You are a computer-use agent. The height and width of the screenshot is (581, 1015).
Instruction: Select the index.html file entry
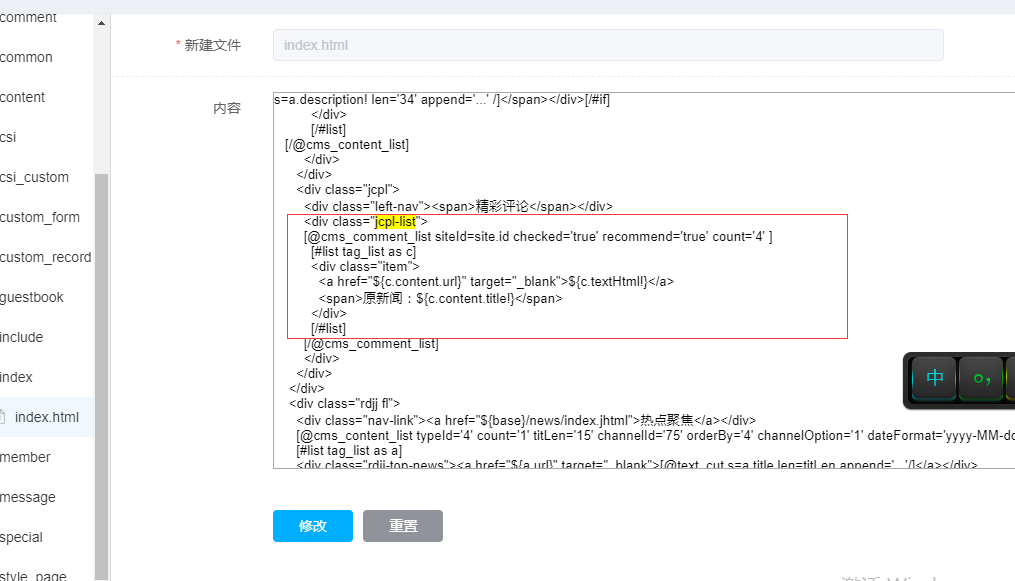pyautogui.click(x=47, y=417)
